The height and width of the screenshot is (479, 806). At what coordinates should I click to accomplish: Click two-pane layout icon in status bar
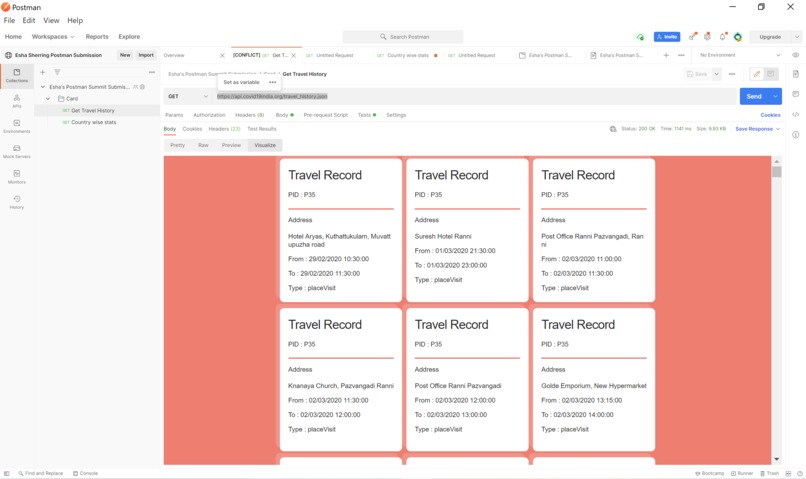click(788, 473)
